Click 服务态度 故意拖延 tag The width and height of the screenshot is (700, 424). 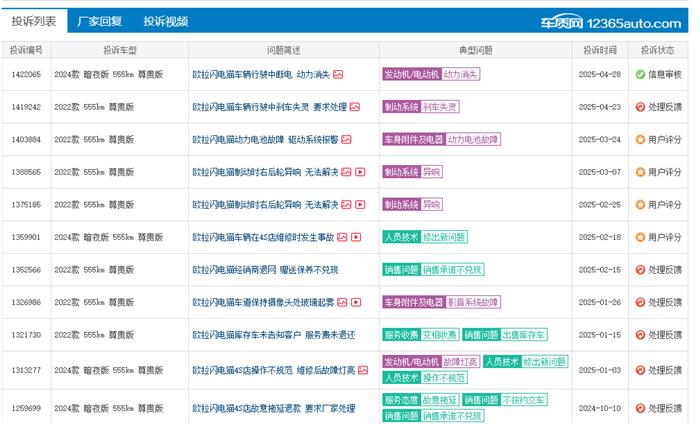coord(421,400)
